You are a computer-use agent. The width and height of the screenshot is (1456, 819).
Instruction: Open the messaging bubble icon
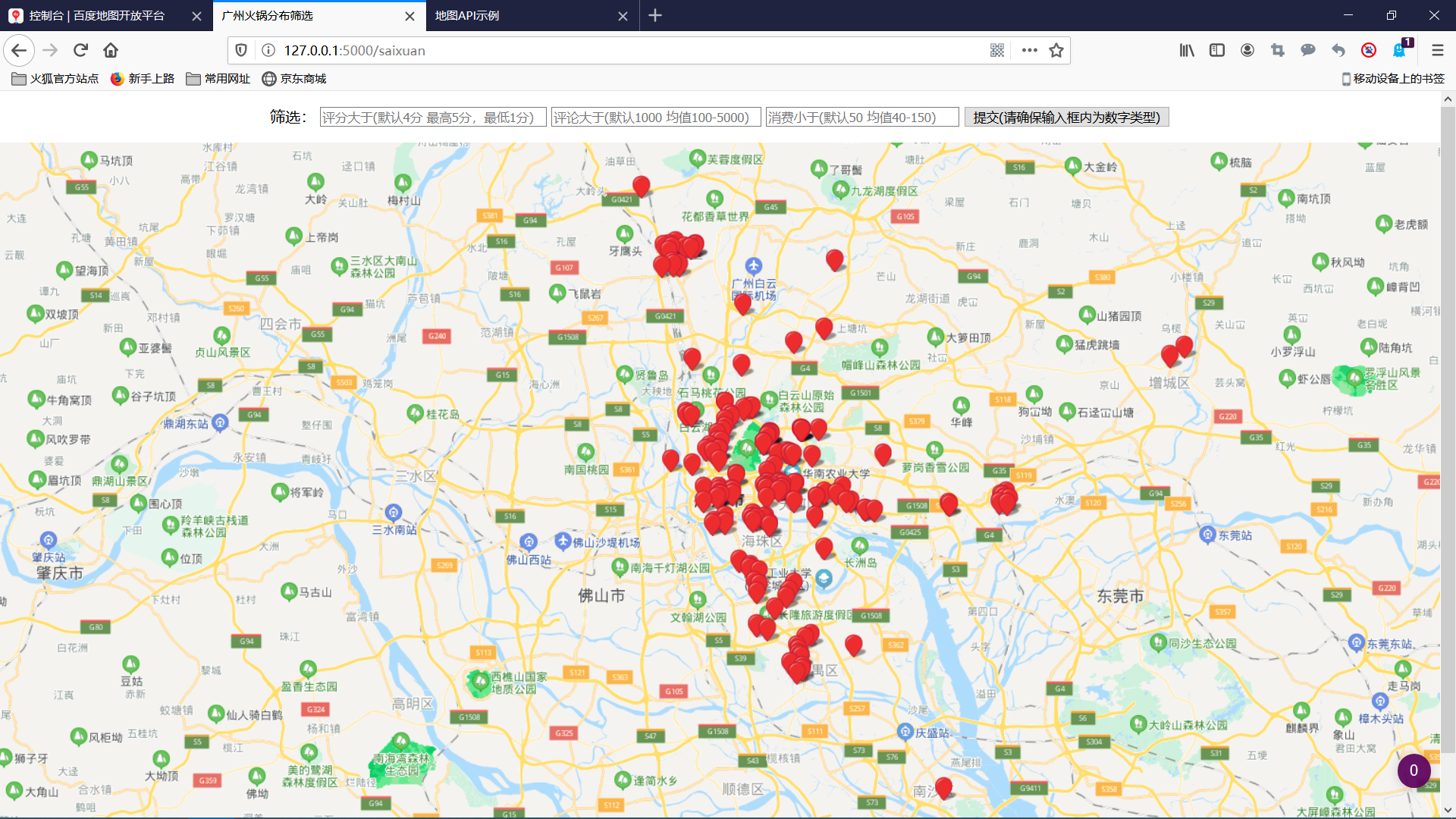pos(1307,50)
